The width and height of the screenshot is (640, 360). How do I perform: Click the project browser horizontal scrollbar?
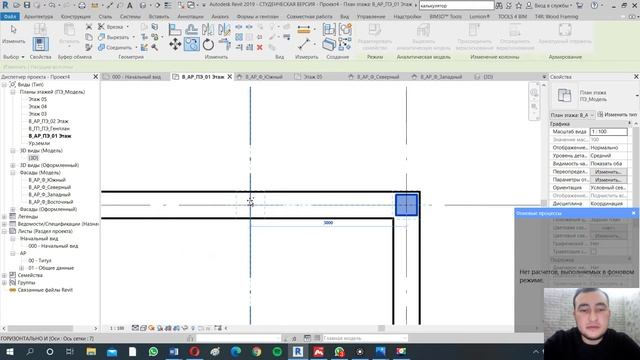coord(40,328)
